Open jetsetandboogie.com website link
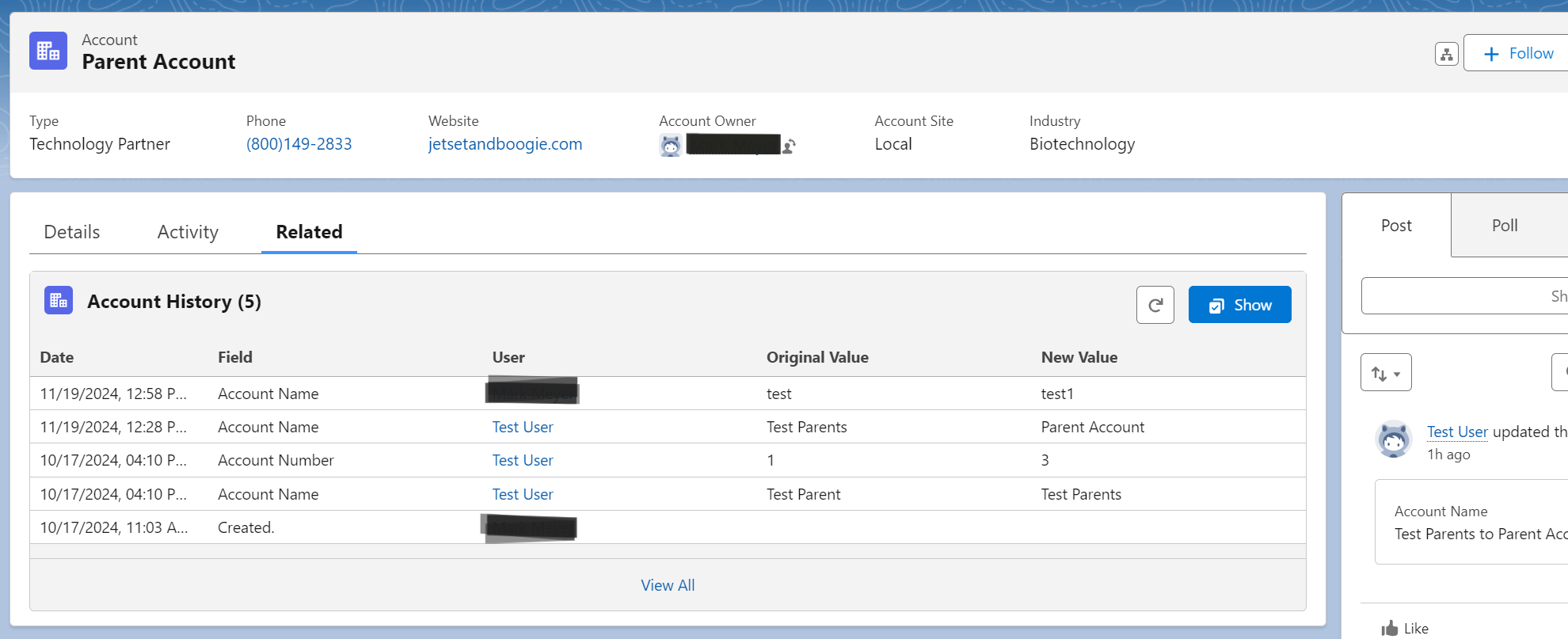The width and height of the screenshot is (1568, 639). click(x=505, y=144)
